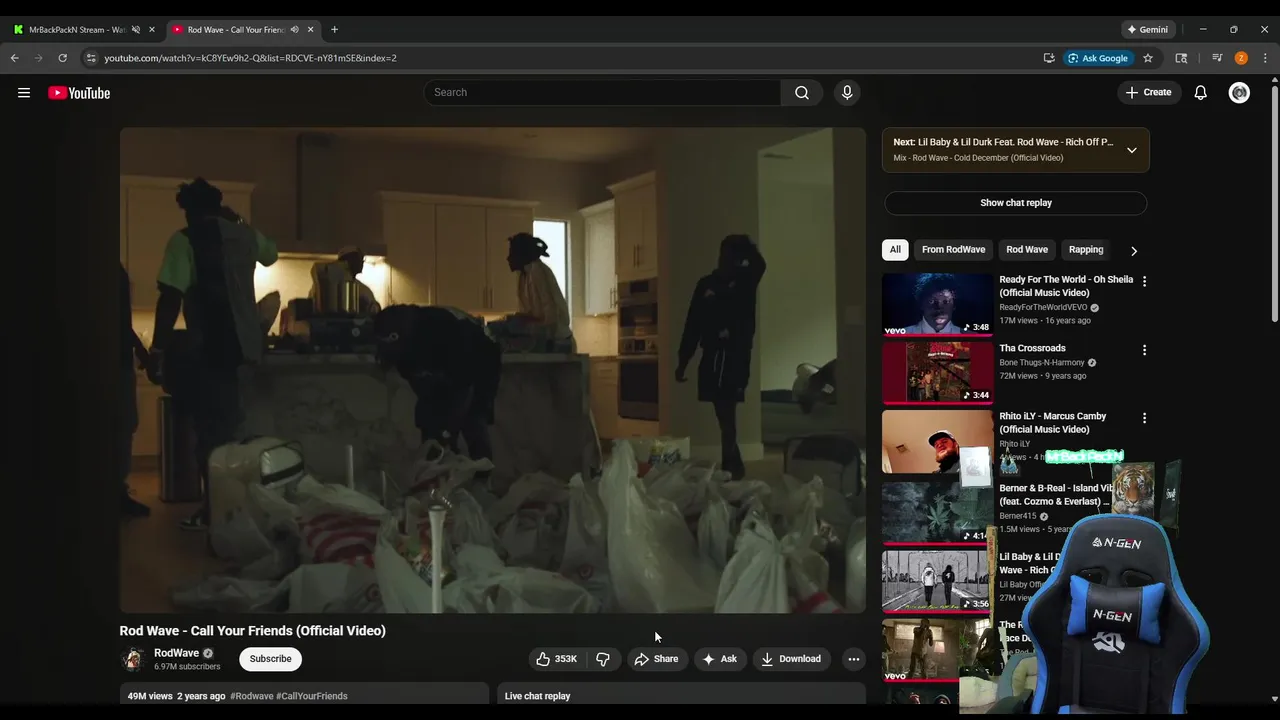
Task: Click the Live chat replay heading
Action: pyautogui.click(x=537, y=696)
